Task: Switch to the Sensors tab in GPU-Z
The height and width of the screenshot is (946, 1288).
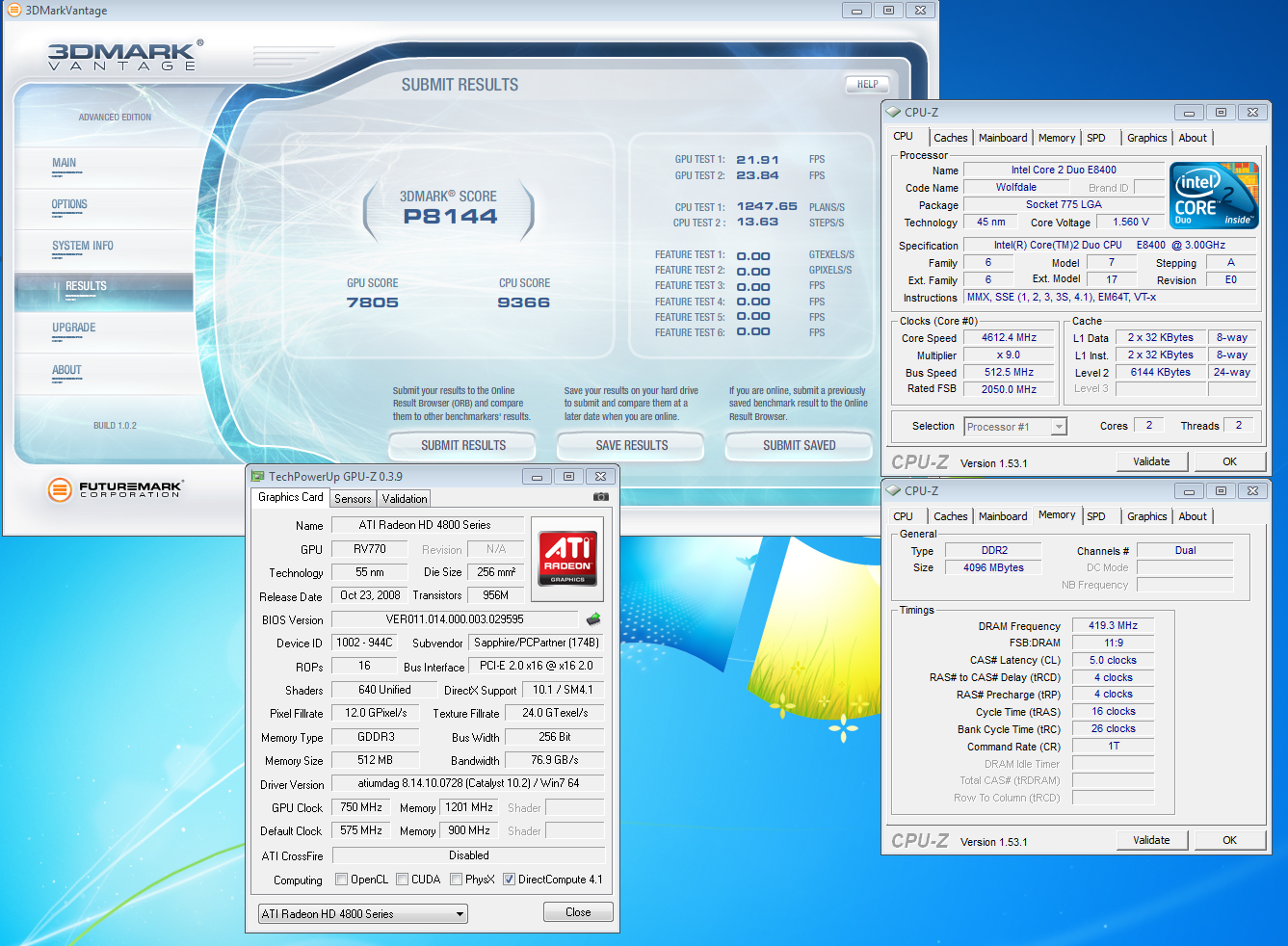Action: coord(353,499)
